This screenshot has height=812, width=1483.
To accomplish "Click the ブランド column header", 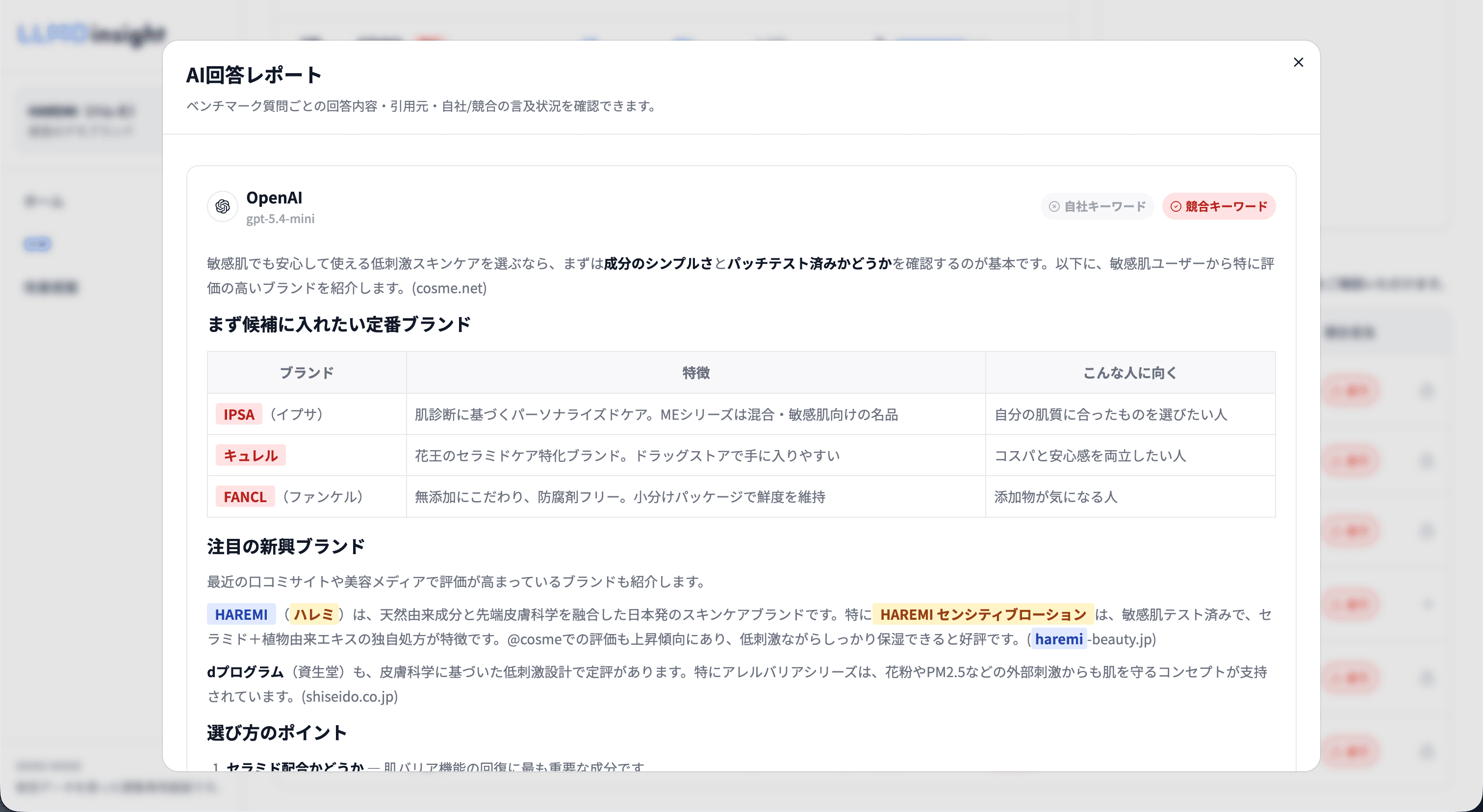I will (307, 373).
